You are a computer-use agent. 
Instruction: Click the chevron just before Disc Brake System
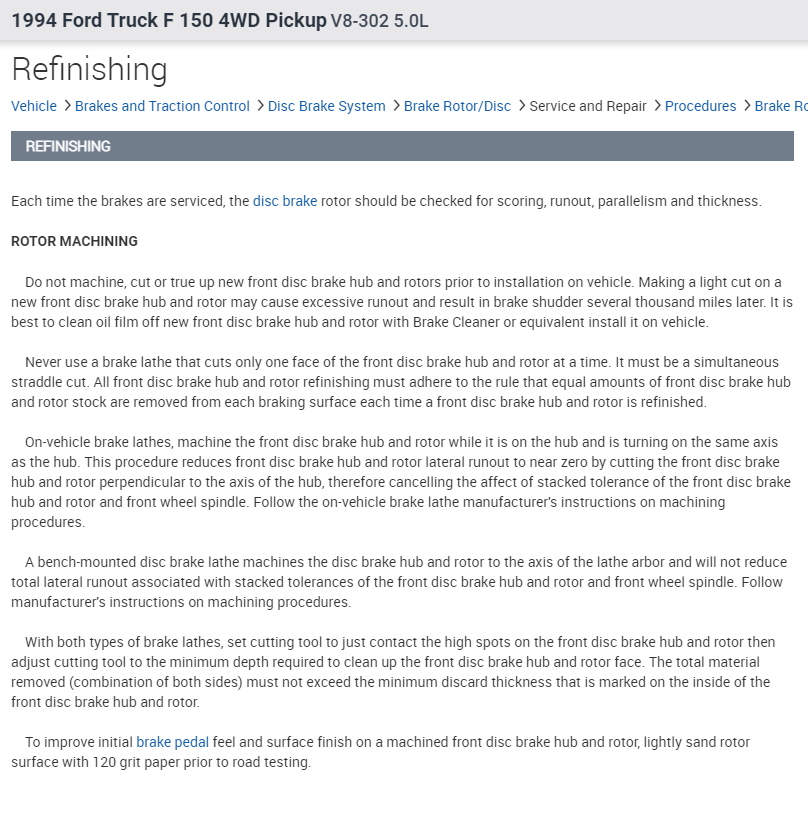[x=259, y=106]
